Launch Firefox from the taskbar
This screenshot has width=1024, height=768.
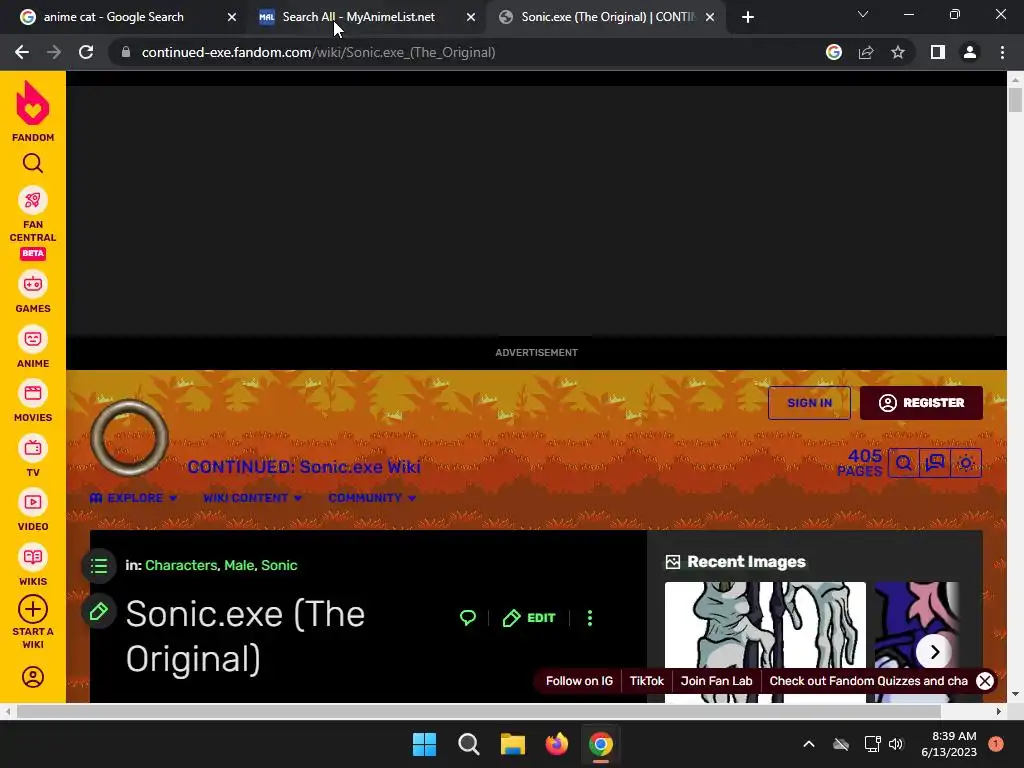click(x=557, y=744)
